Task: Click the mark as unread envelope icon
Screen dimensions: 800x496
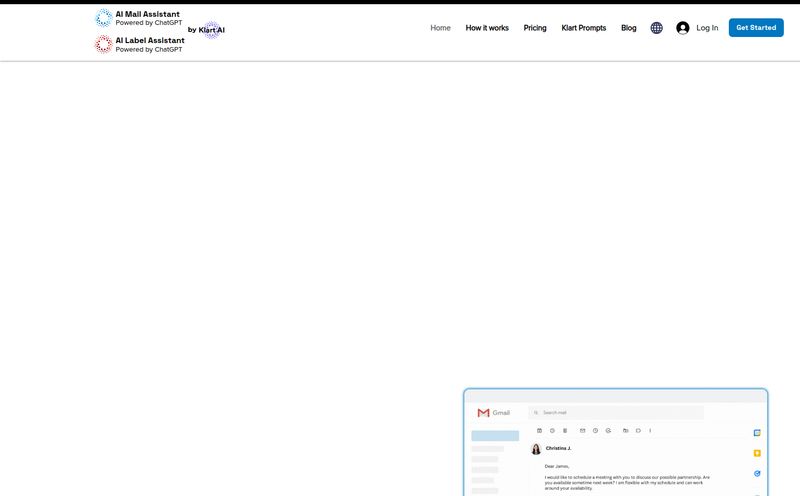Action: pos(582,431)
